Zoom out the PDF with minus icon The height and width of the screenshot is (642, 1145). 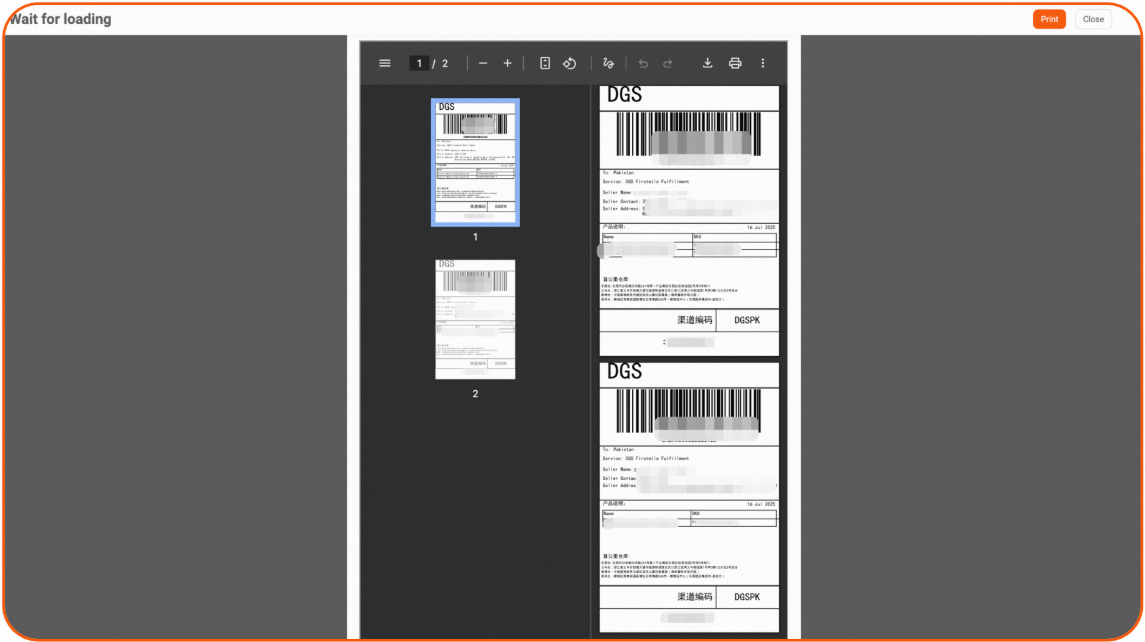(x=483, y=63)
